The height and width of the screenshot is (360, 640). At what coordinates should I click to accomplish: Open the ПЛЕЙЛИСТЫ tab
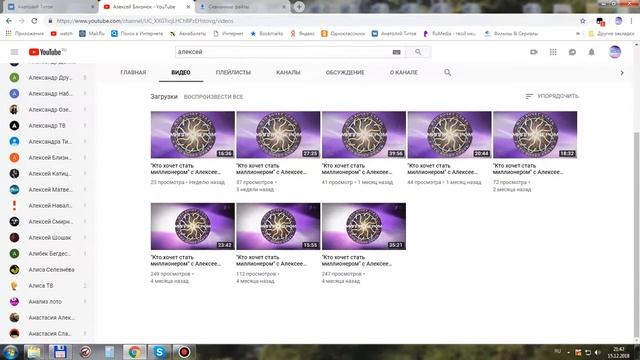click(233, 72)
